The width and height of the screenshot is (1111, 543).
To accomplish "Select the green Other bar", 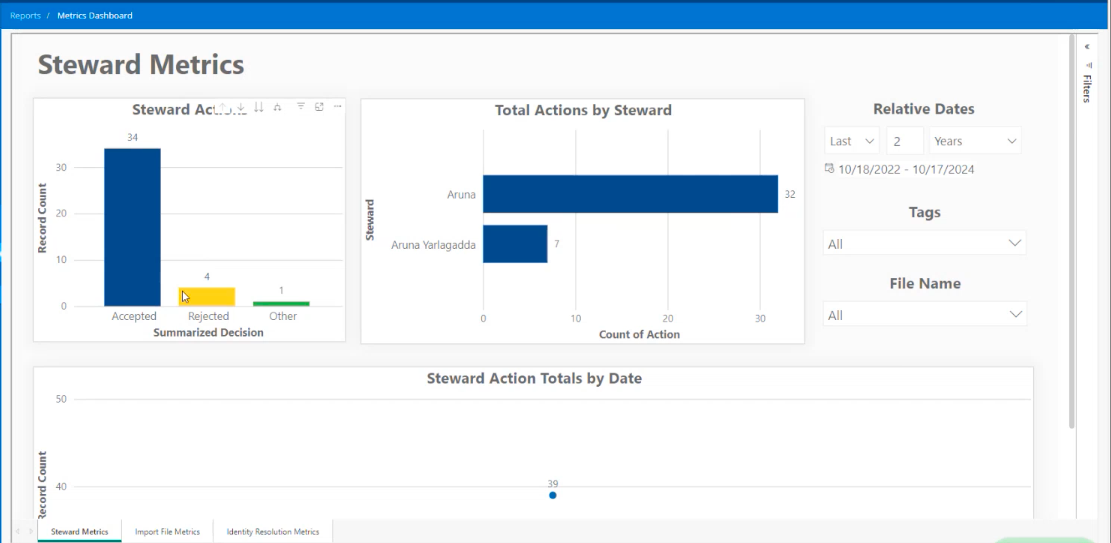I will 281,303.
